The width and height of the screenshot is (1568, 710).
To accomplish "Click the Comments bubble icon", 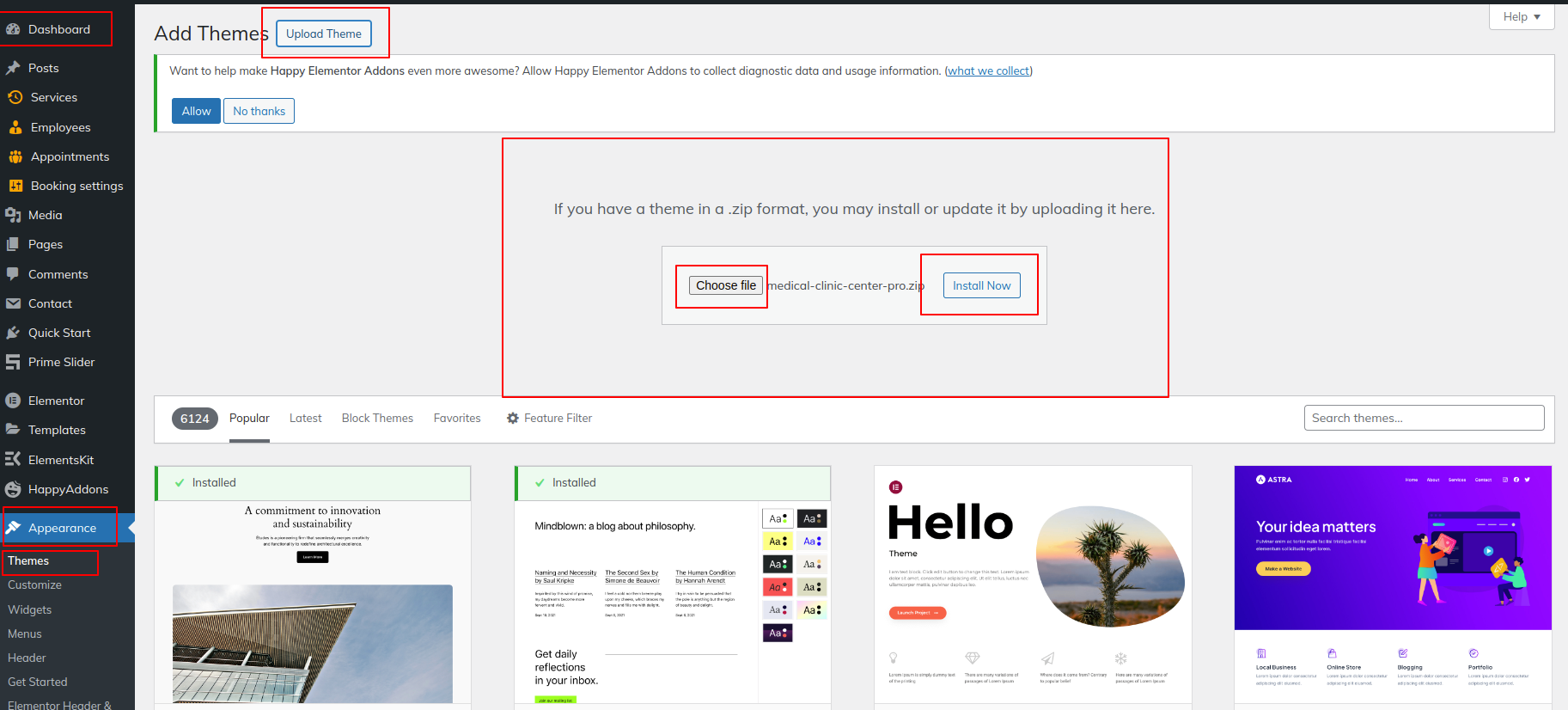I will tap(13, 274).
